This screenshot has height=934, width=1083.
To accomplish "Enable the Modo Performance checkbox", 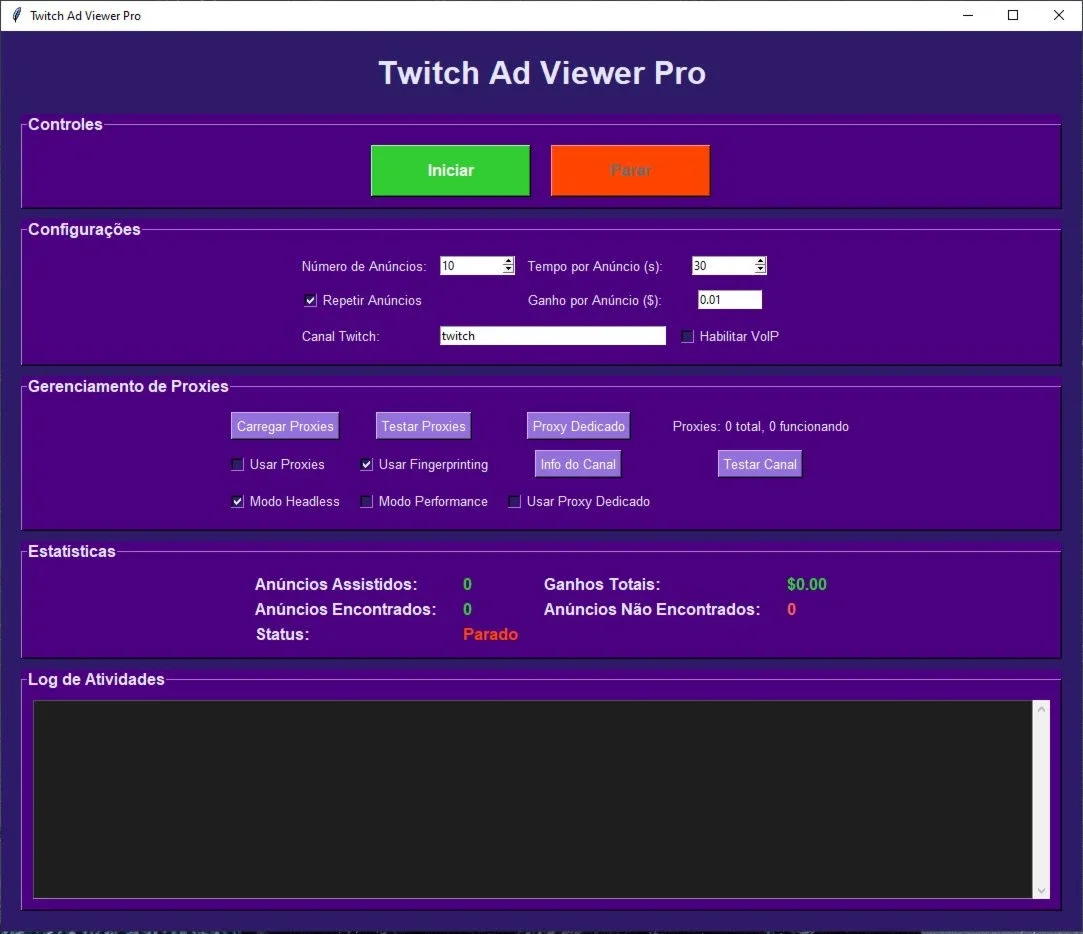I will tap(367, 502).
